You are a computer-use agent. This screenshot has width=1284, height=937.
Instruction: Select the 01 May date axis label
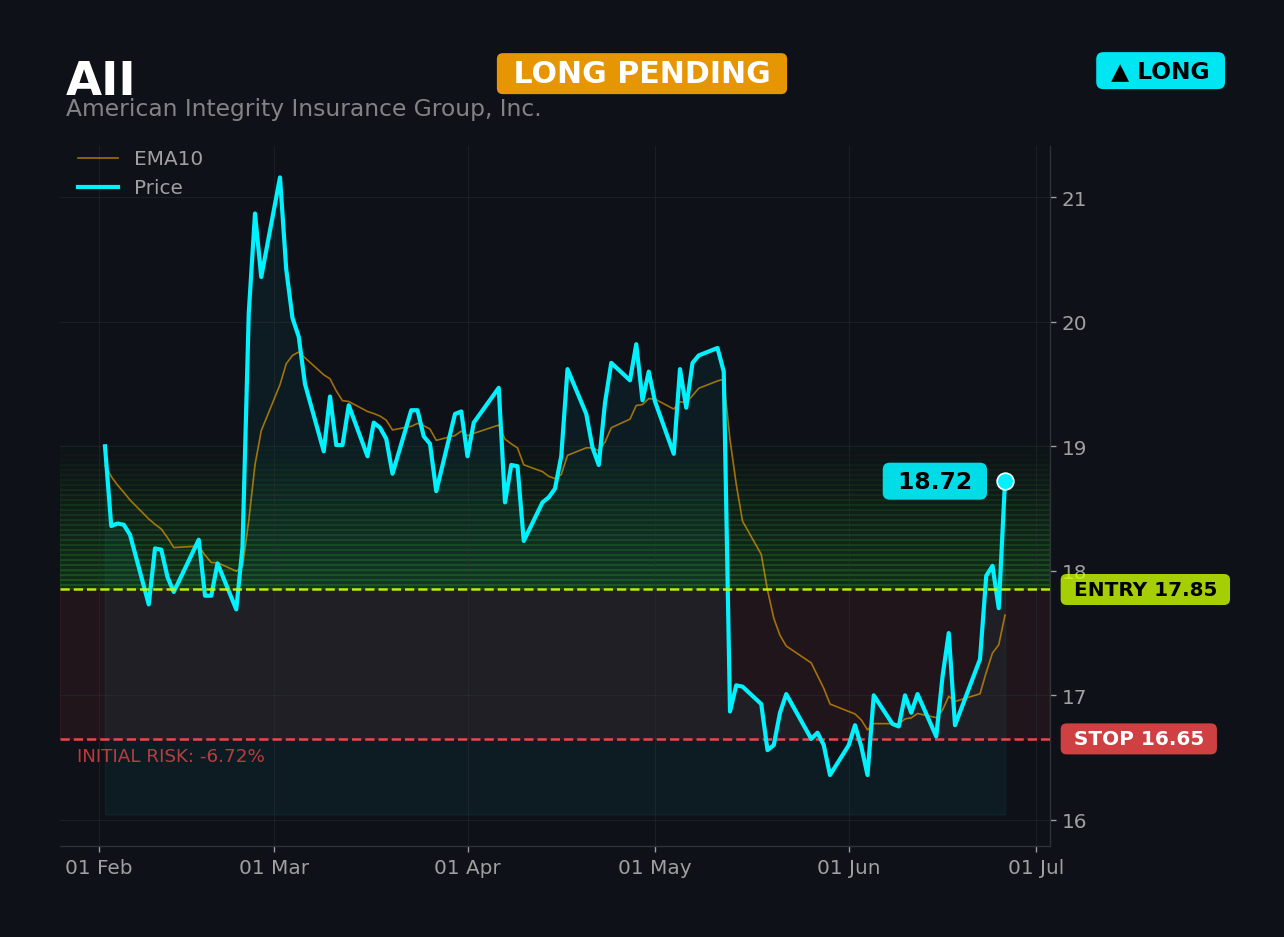[x=655, y=868]
